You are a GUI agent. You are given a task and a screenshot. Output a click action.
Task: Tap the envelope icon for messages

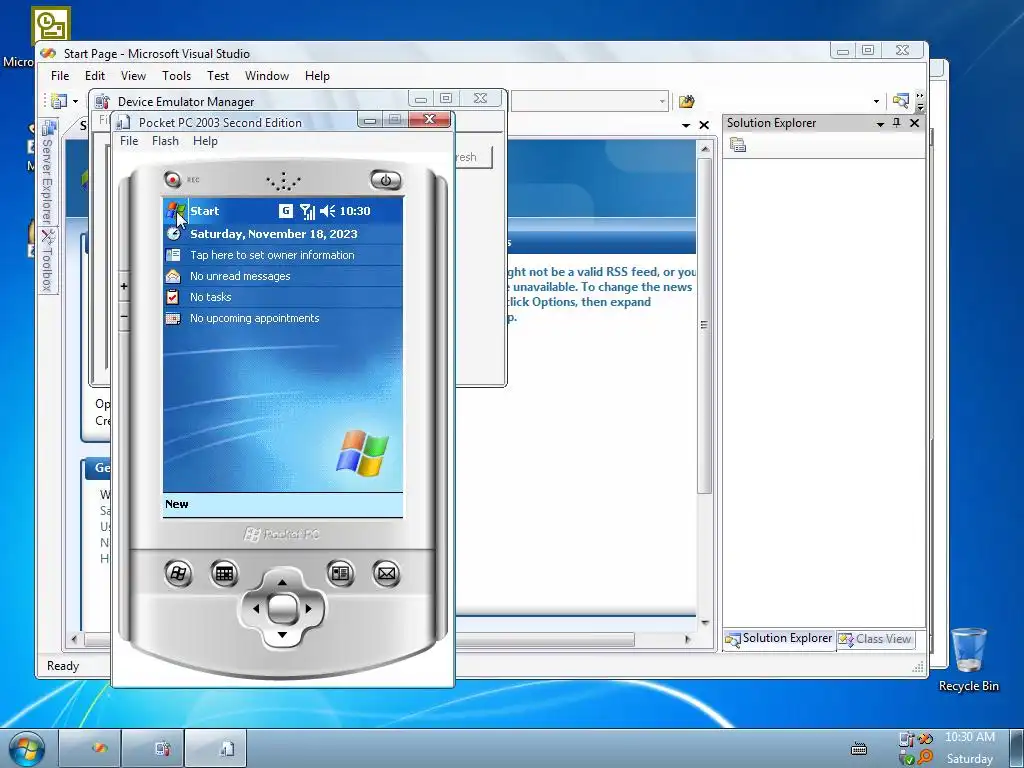click(x=173, y=276)
